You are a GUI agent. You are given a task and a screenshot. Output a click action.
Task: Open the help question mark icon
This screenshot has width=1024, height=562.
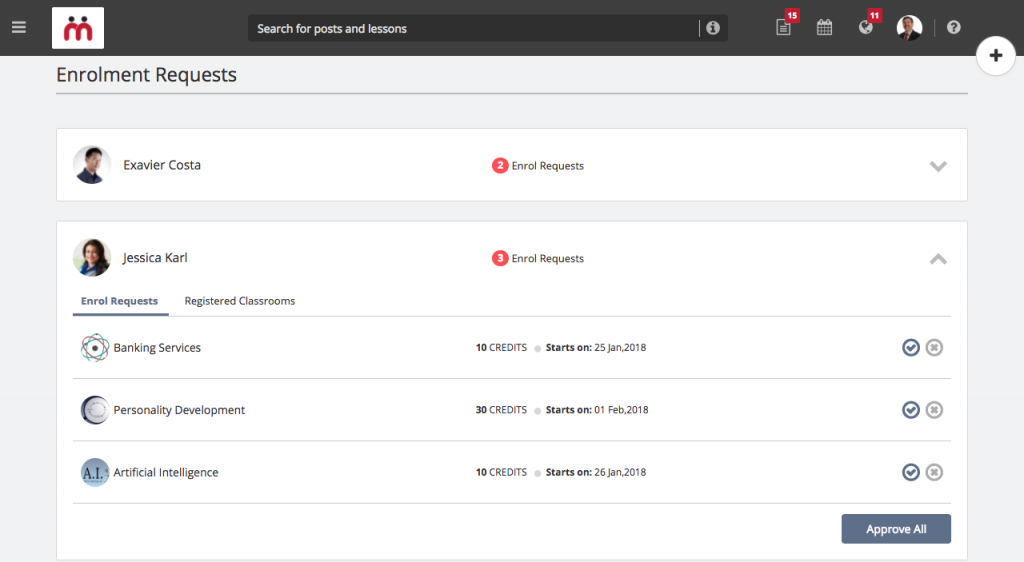tap(953, 27)
